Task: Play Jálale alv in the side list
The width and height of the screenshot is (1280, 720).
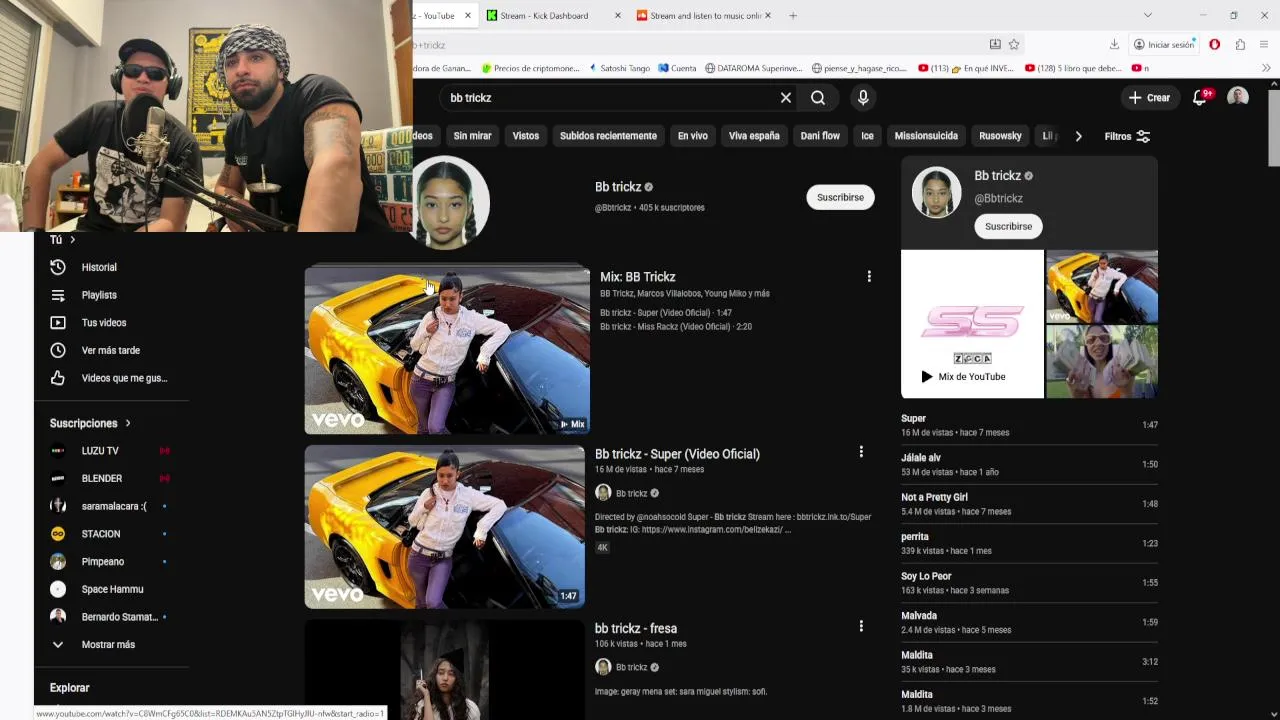Action: click(x=1029, y=464)
